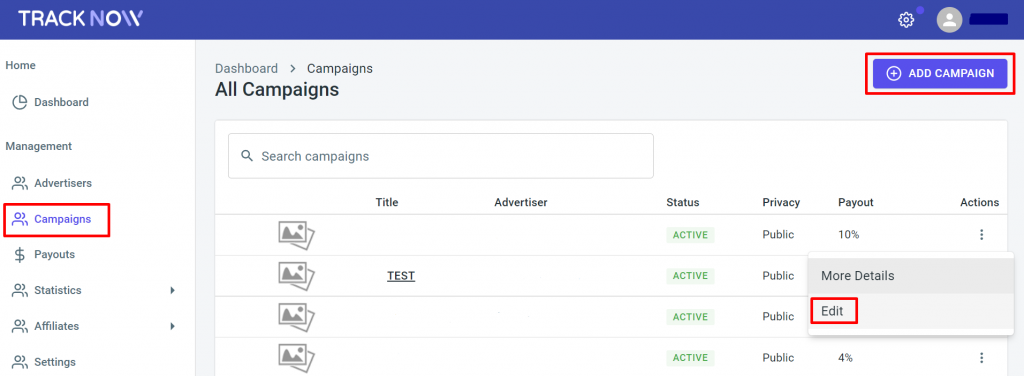Click the username next to avatar
This screenshot has width=1024, height=376.
pos(989,20)
